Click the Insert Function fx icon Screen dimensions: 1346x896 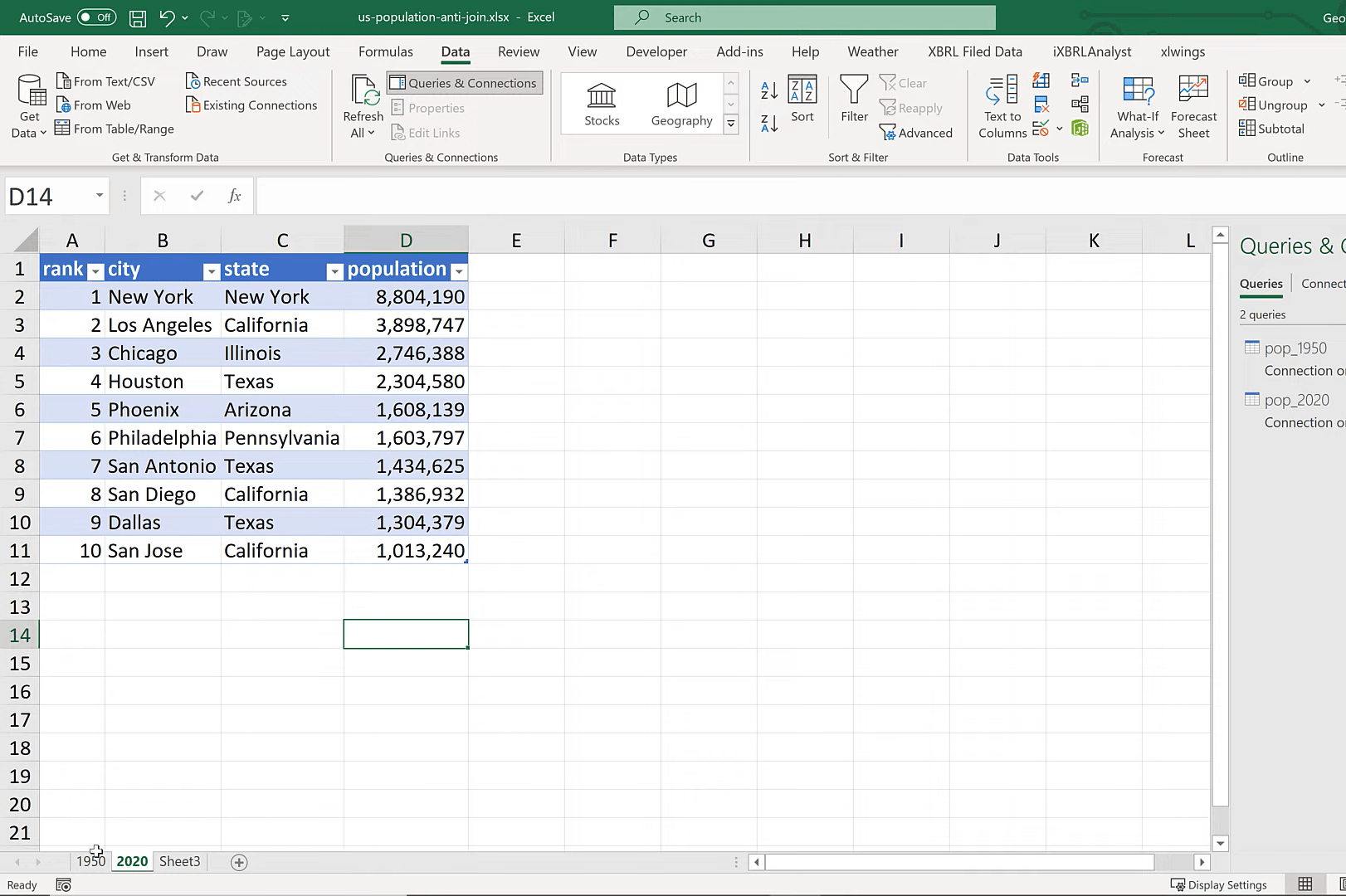tap(235, 196)
